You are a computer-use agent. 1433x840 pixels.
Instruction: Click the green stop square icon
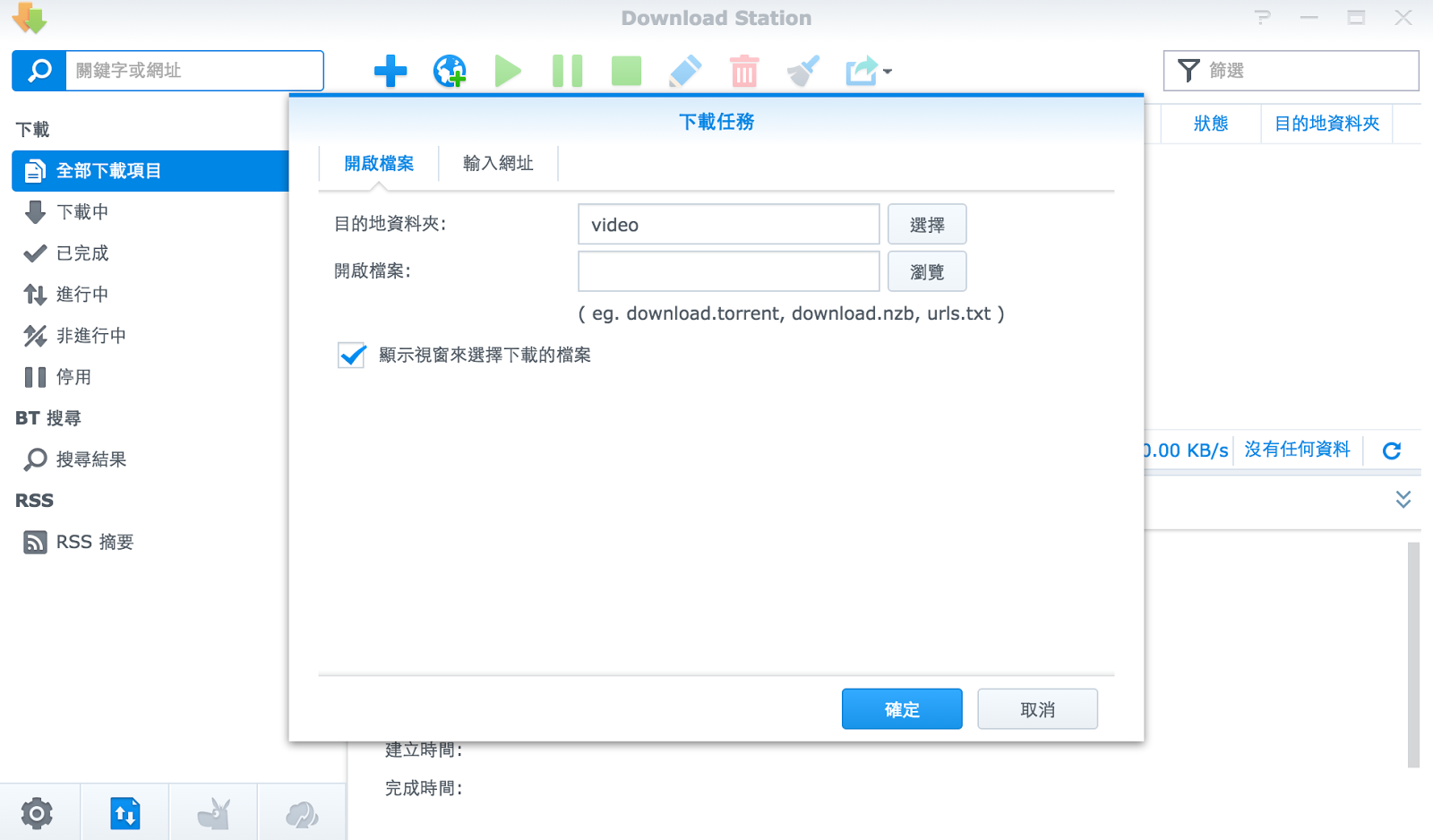point(626,71)
